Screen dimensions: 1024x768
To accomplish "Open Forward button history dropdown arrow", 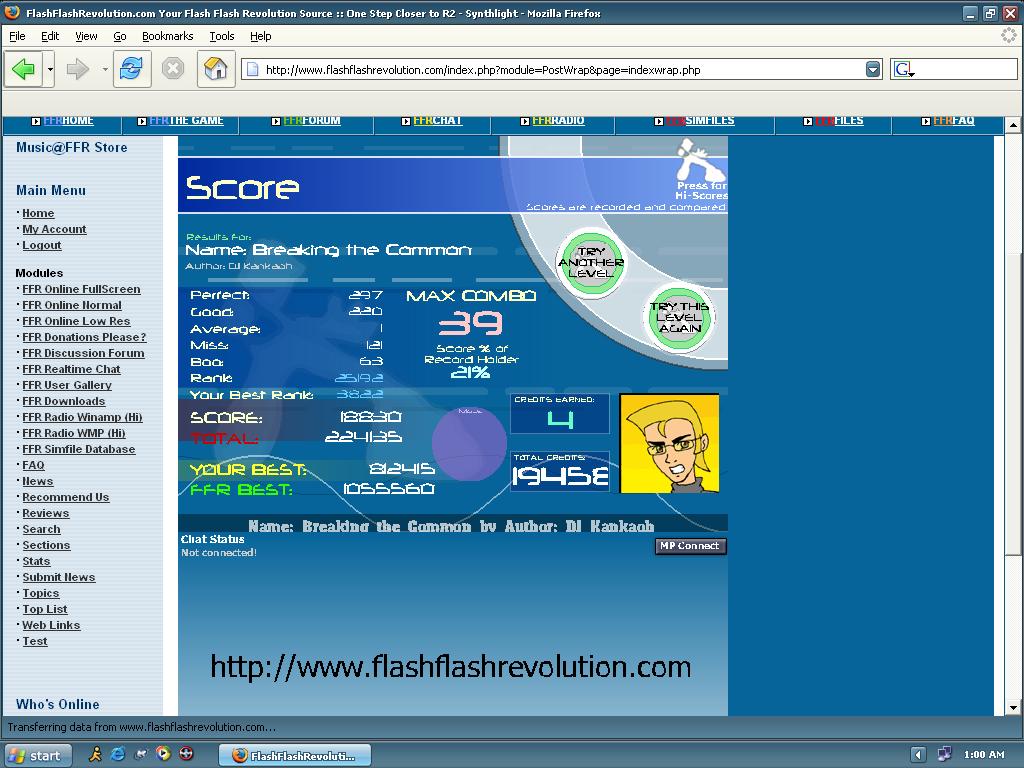I will 104,69.
